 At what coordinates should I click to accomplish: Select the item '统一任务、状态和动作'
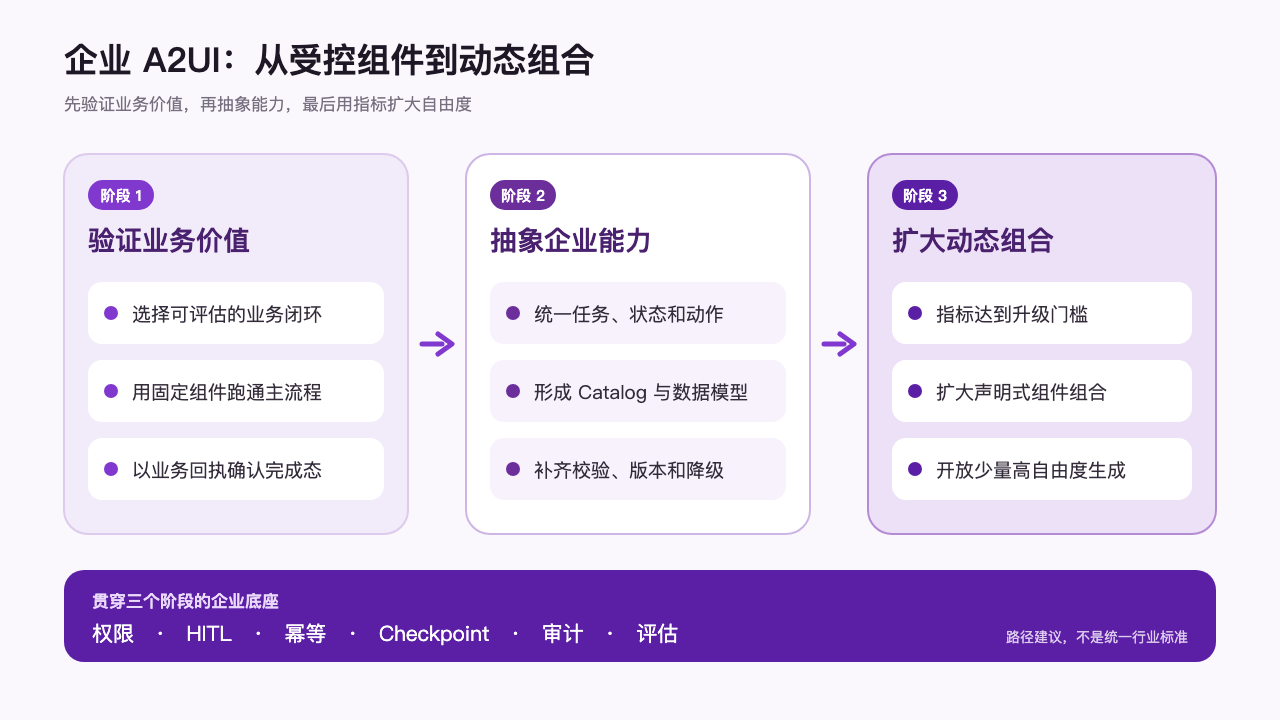pyautogui.click(x=638, y=313)
